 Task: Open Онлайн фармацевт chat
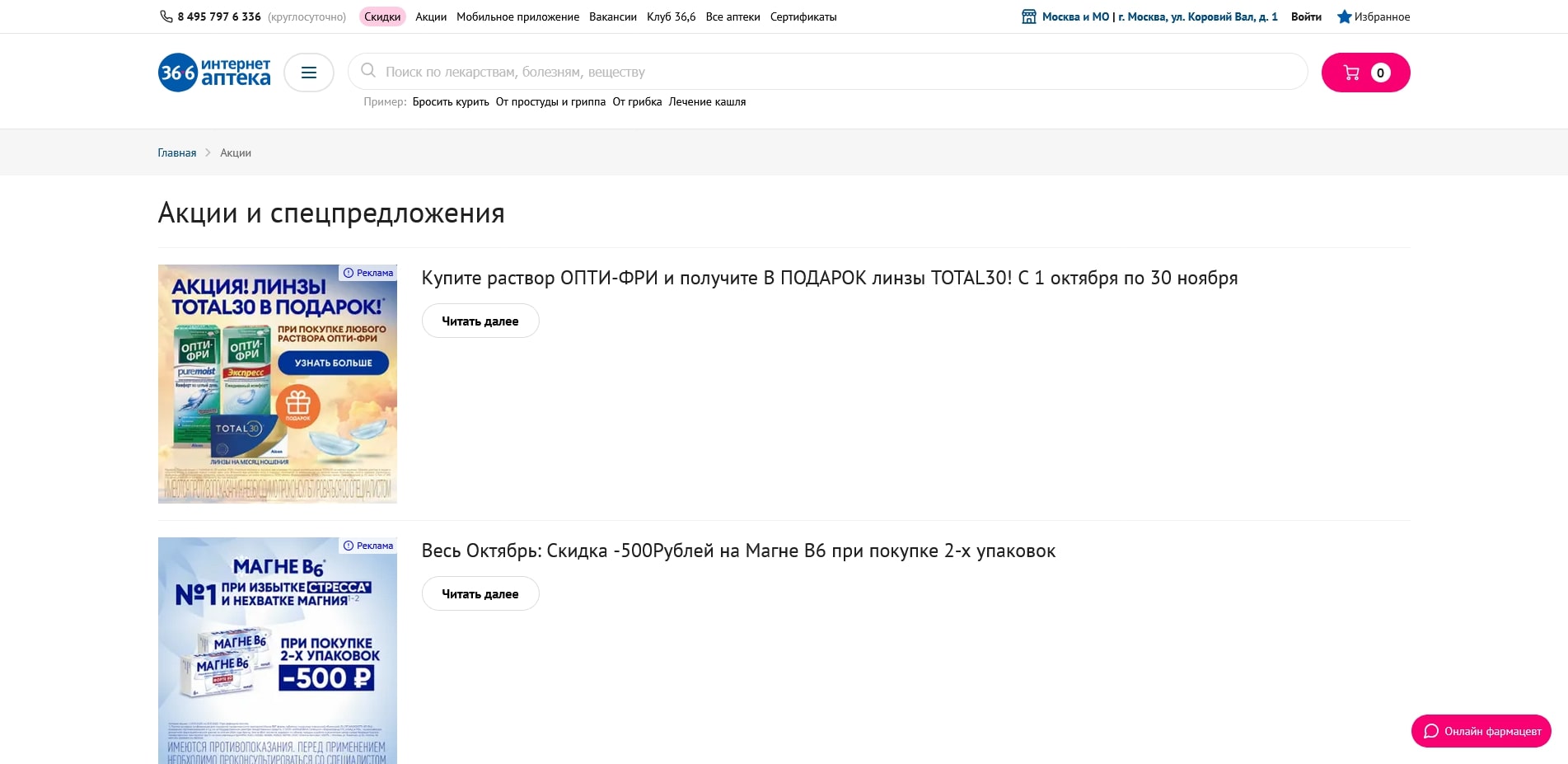click(x=1481, y=731)
